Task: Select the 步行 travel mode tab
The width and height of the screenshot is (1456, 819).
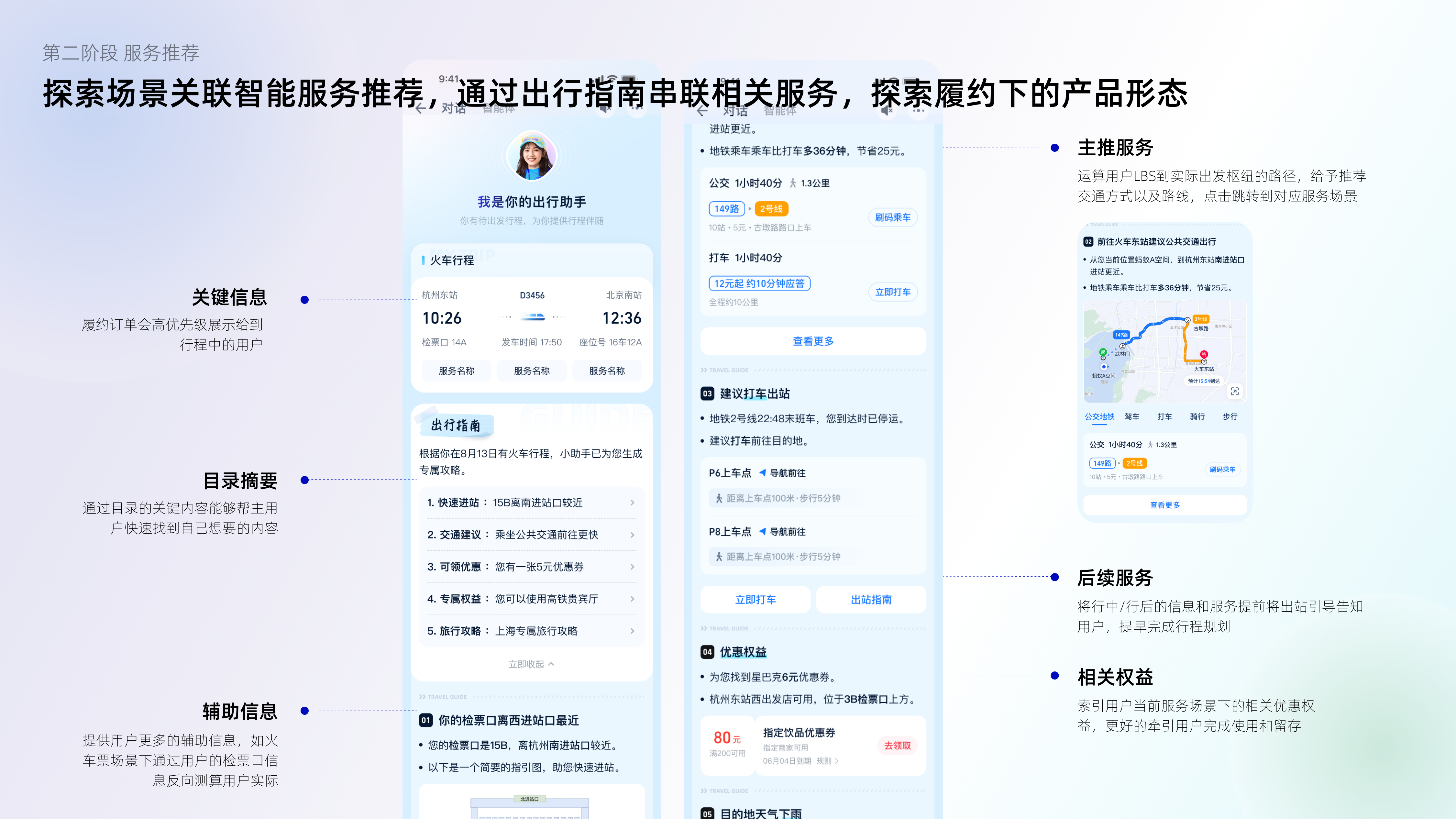Action: click(1230, 416)
